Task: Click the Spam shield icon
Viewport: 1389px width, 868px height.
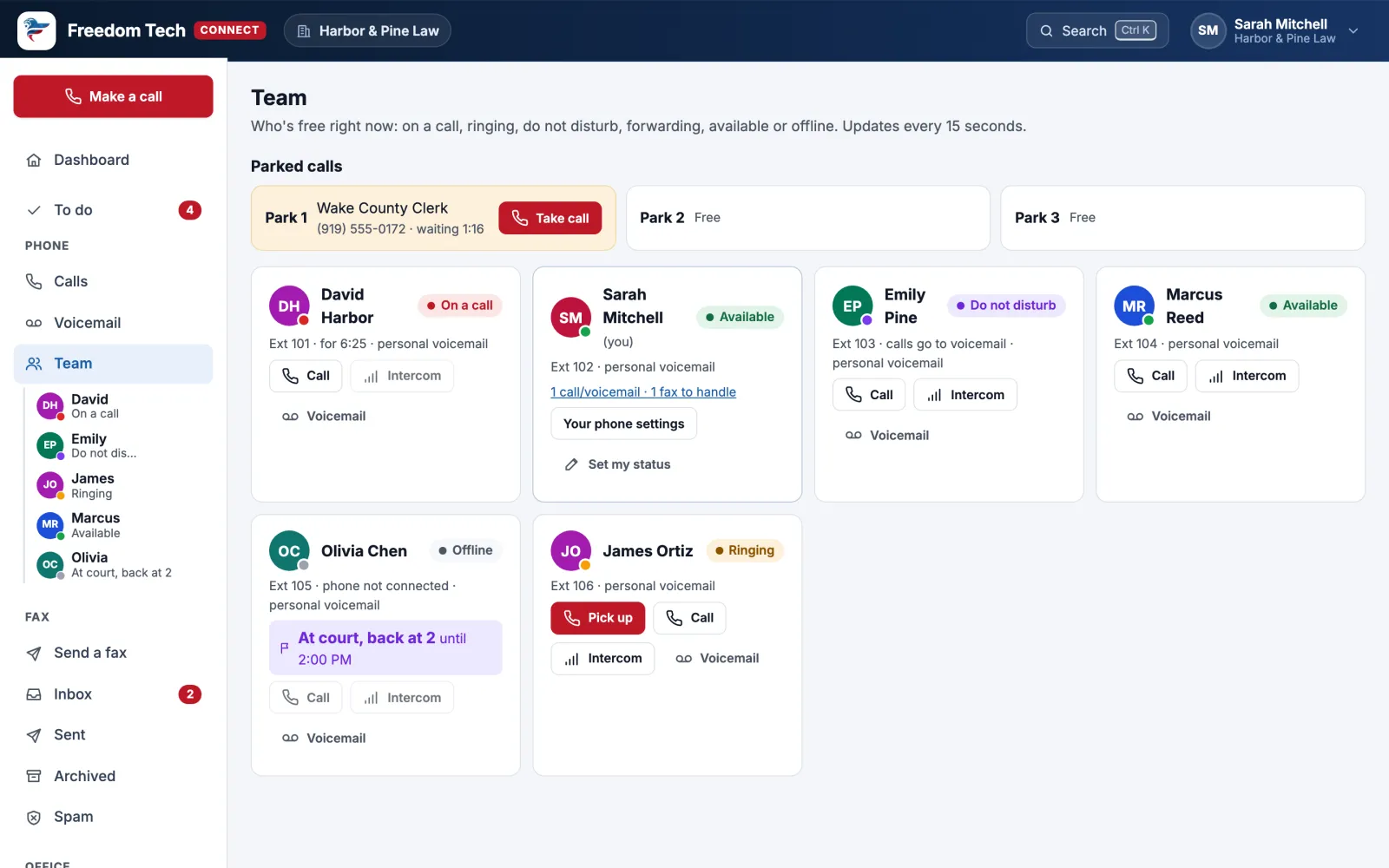Action: 34,818
